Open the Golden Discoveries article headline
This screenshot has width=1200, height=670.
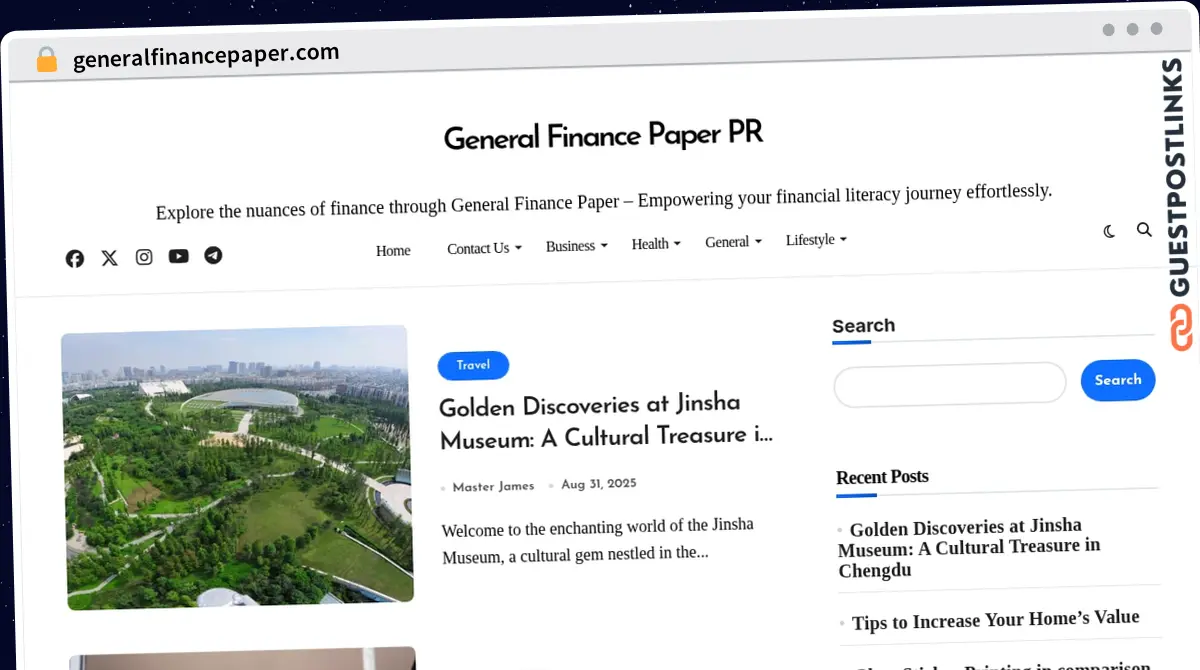coord(604,421)
